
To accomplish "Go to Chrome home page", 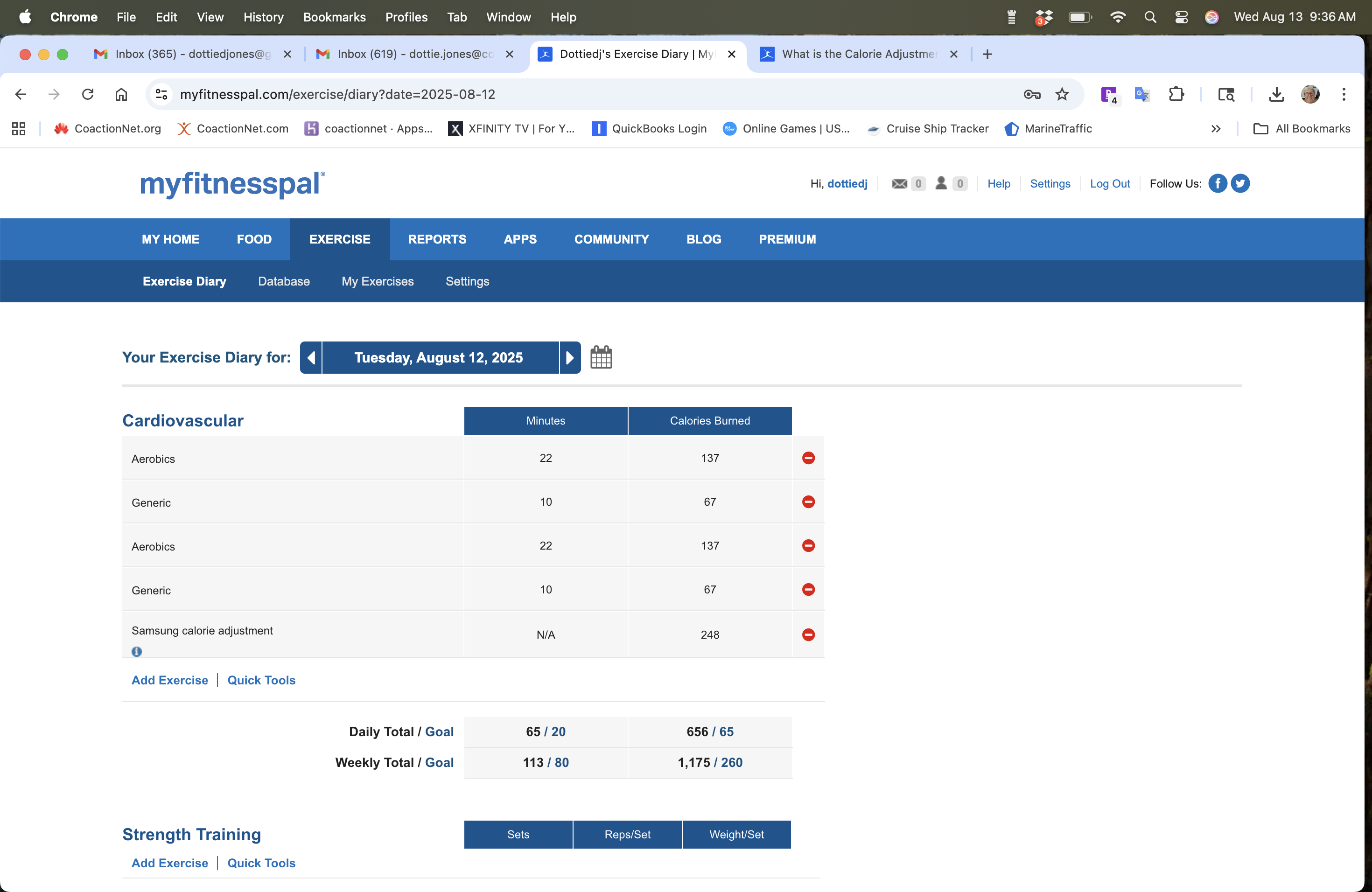I will [121, 94].
